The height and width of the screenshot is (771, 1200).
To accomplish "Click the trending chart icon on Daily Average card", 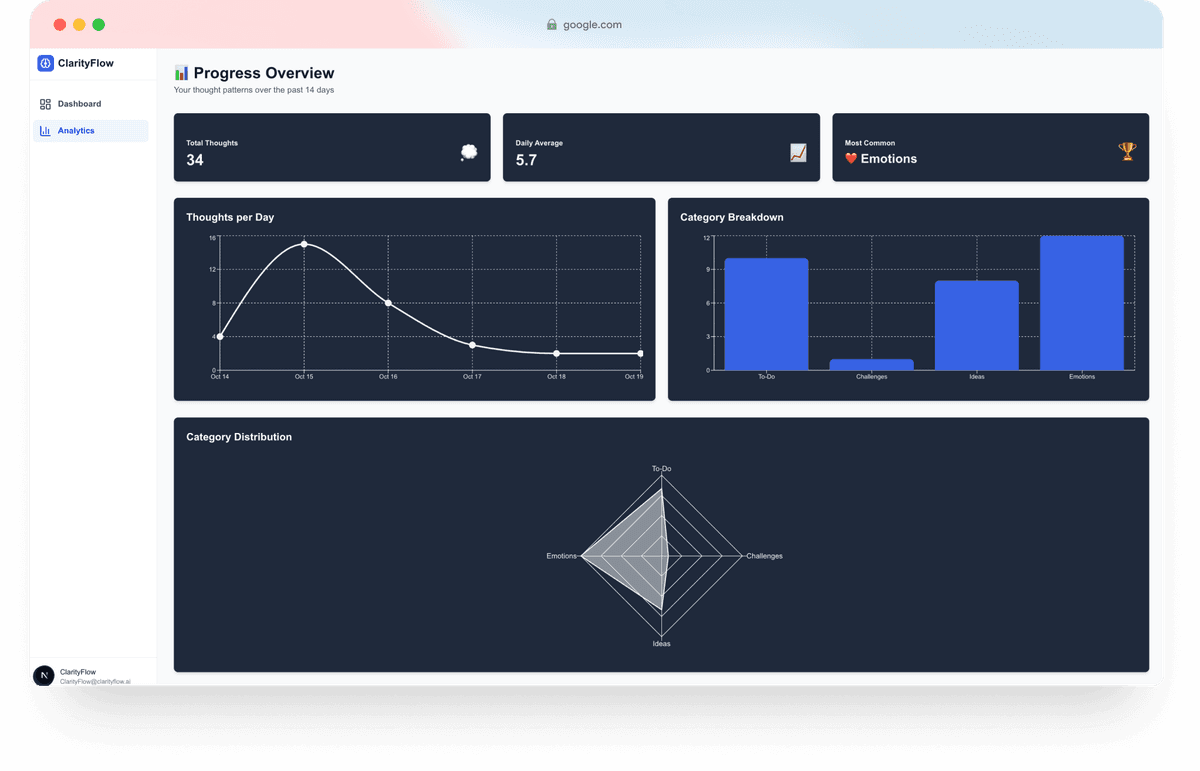I will click(797, 151).
